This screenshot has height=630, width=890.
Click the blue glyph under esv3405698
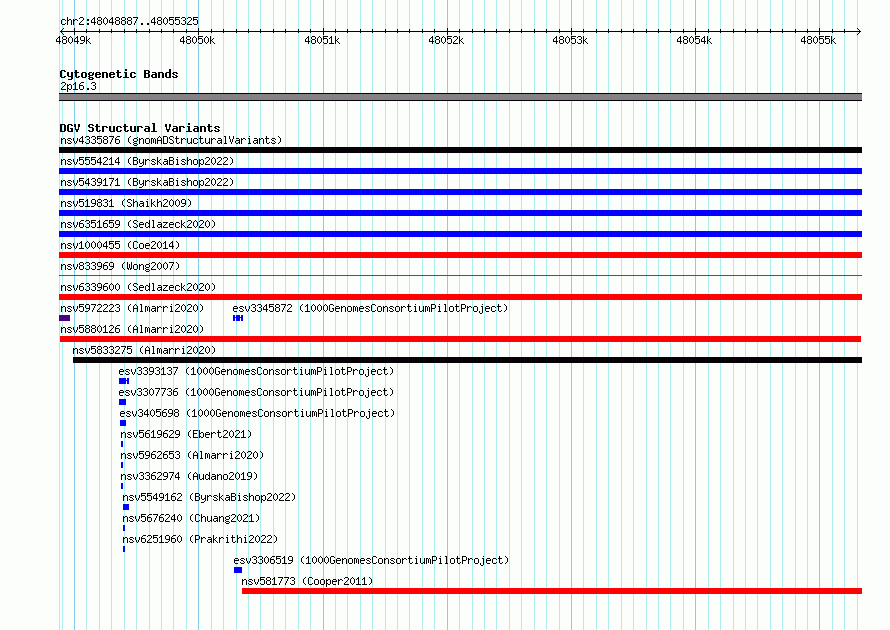pyautogui.click(x=123, y=423)
